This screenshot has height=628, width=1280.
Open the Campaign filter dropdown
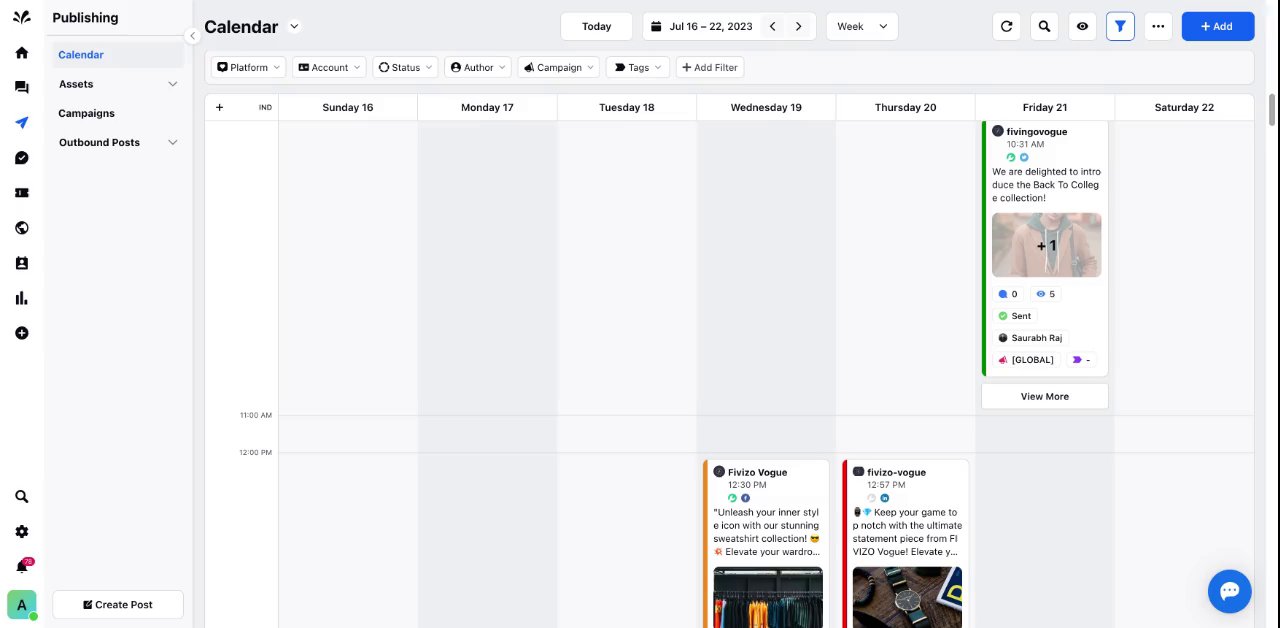pos(558,67)
